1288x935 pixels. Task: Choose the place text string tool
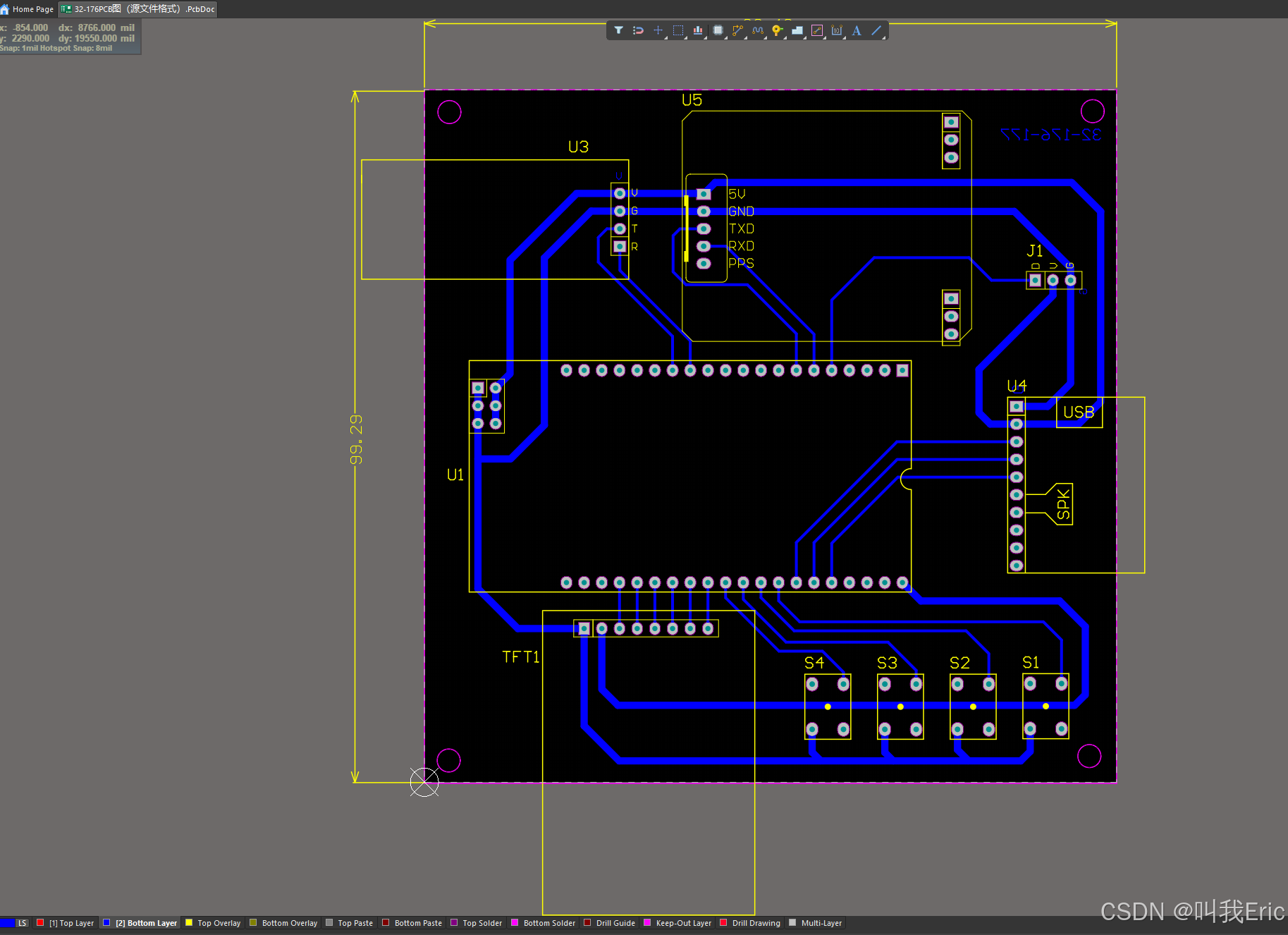857,30
